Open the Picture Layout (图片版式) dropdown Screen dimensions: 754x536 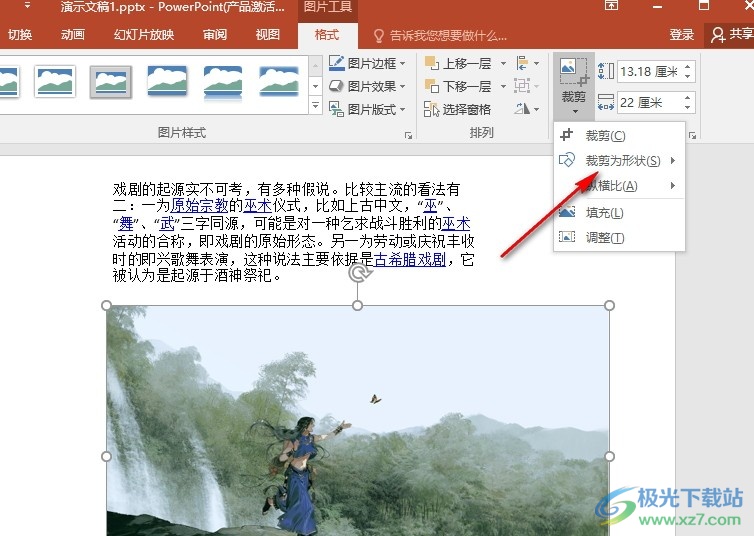(x=367, y=109)
